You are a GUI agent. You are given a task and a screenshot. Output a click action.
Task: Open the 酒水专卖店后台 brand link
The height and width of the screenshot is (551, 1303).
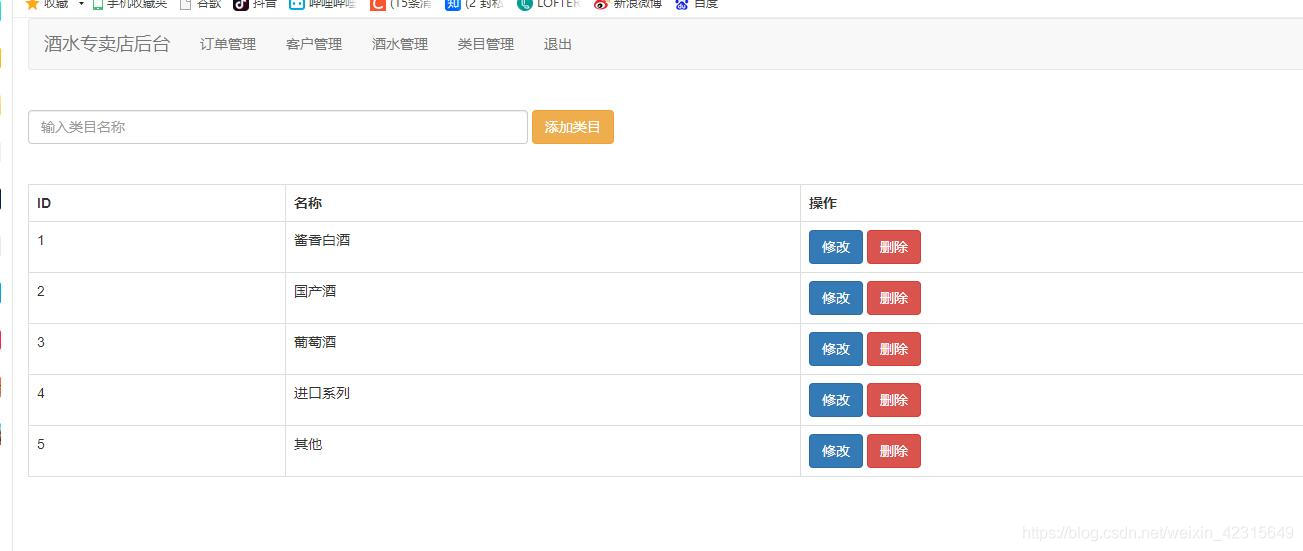[107, 44]
